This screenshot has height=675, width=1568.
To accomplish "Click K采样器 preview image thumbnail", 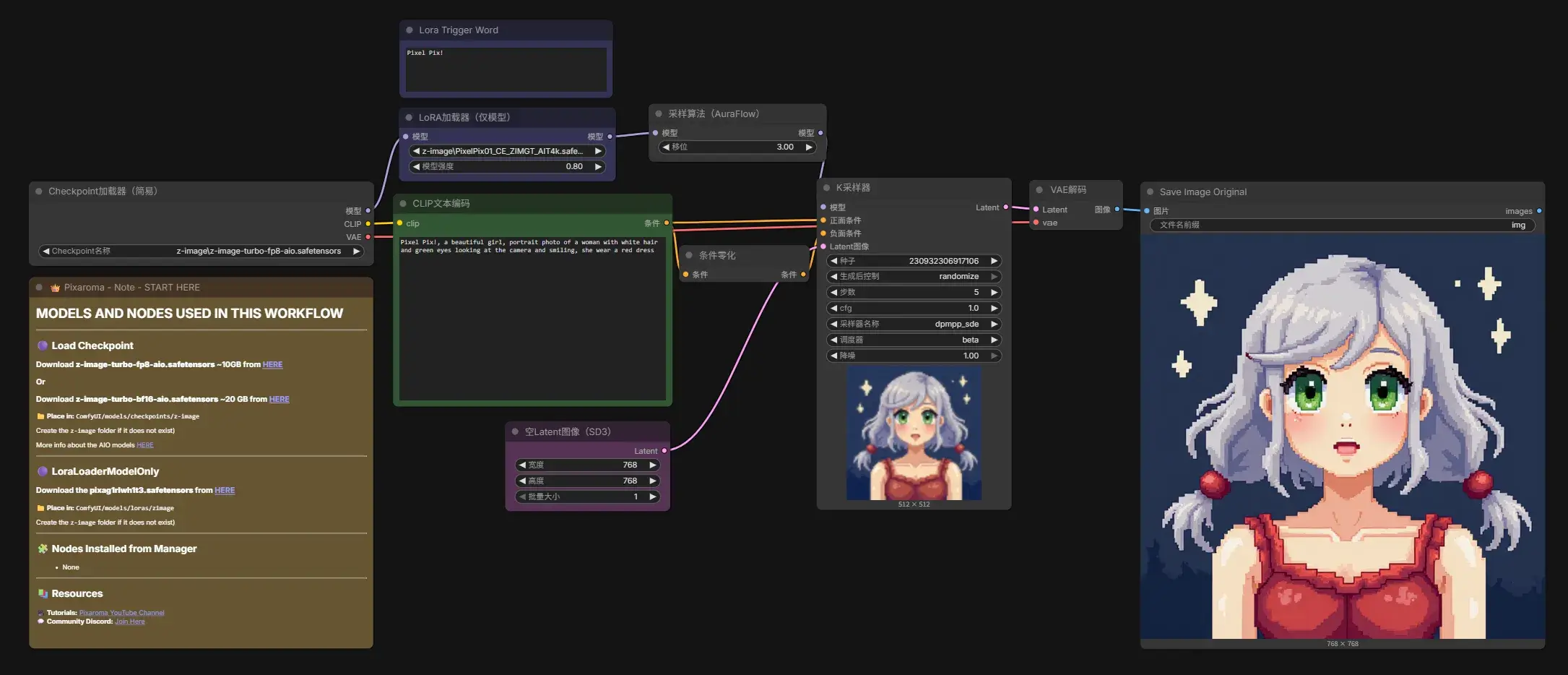I will (x=914, y=434).
